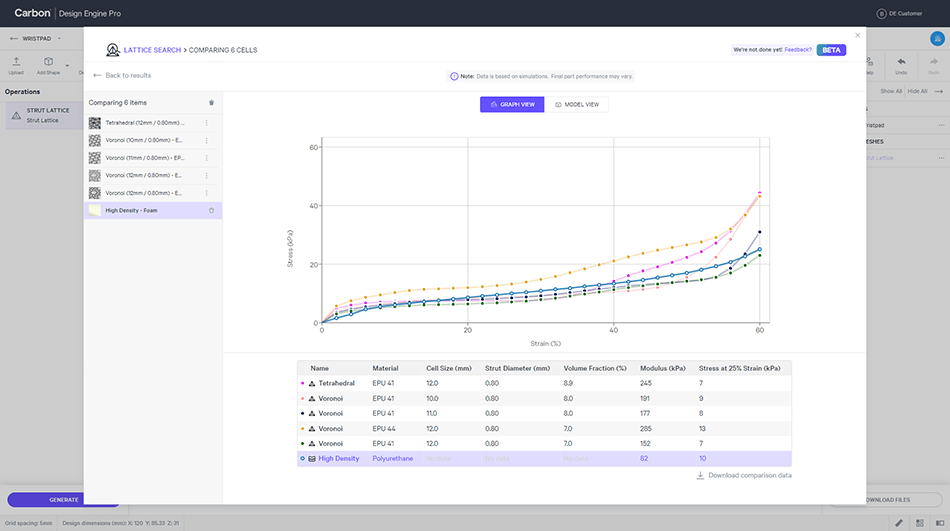Click Carbon logo in header

click(x=32, y=13)
